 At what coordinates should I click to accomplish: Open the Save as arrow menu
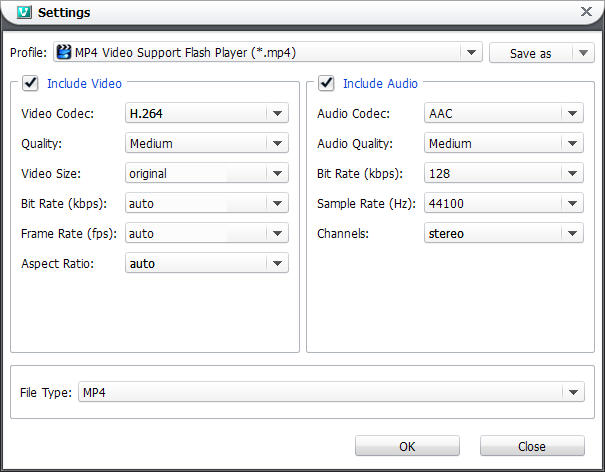[x=583, y=53]
